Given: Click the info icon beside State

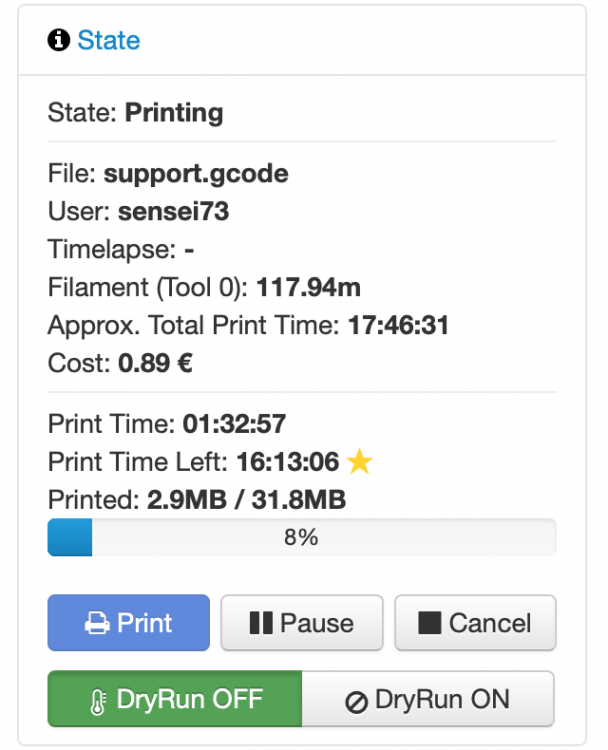Looking at the screenshot, I should [x=58, y=40].
